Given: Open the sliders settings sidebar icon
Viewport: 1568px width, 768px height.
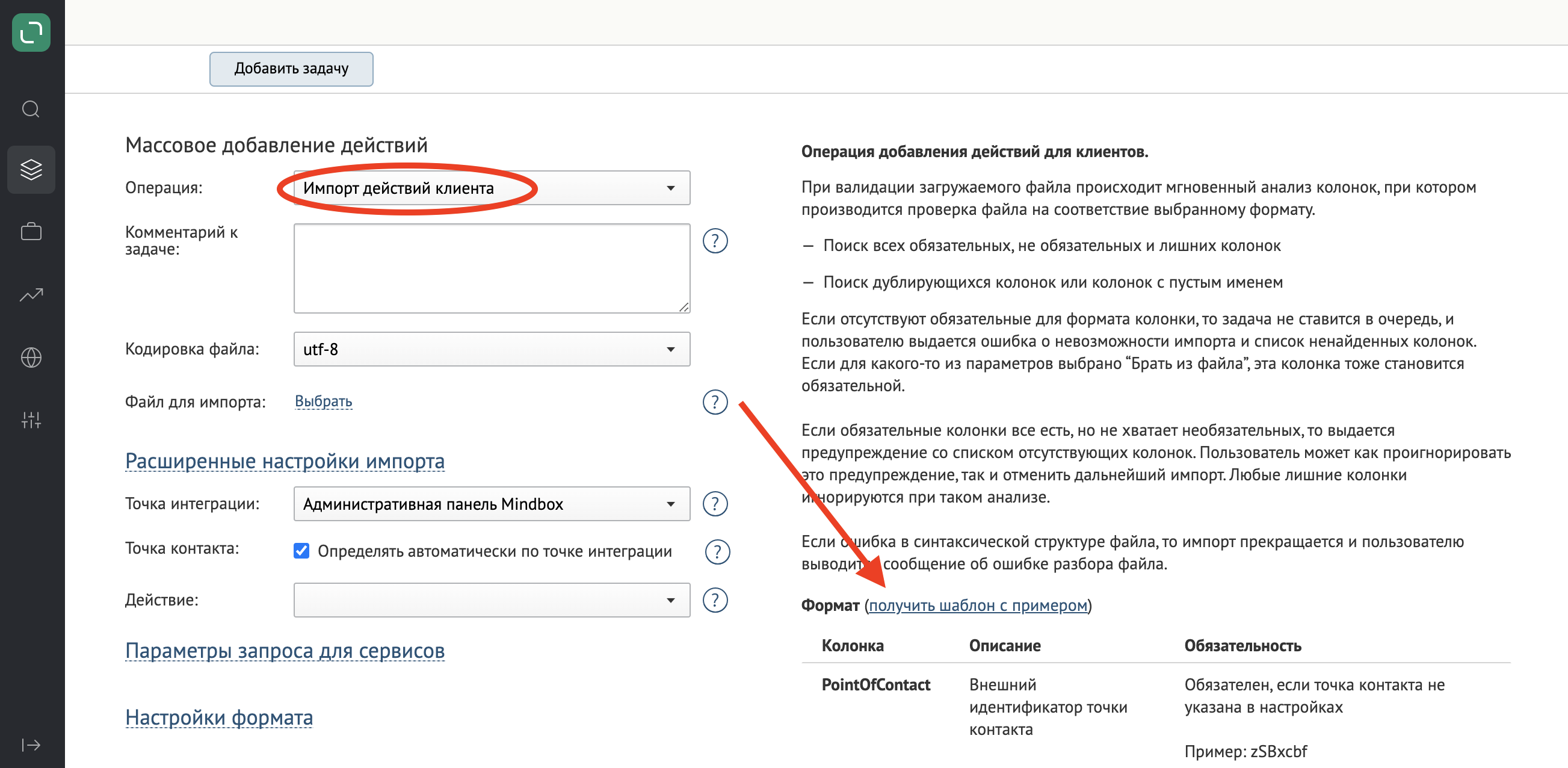Looking at the screenshot, I should 31,420.
